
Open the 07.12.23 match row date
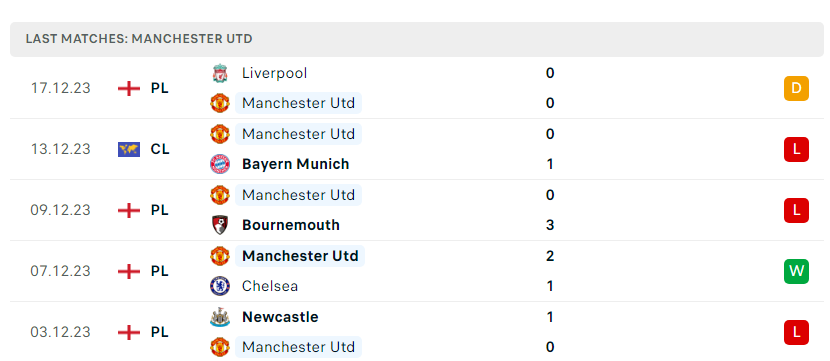(x=60, y=272)
